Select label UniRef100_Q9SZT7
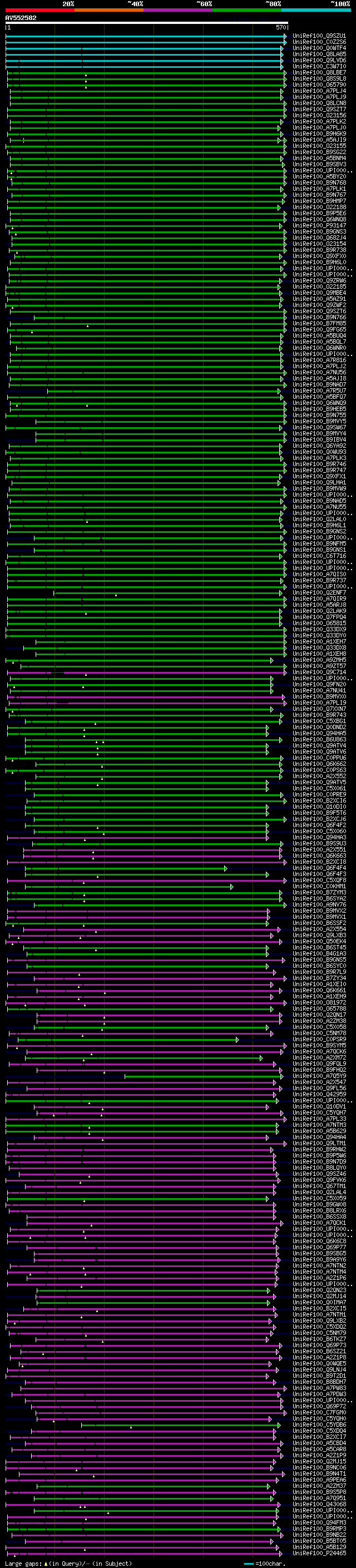 [x=319, y=109]
